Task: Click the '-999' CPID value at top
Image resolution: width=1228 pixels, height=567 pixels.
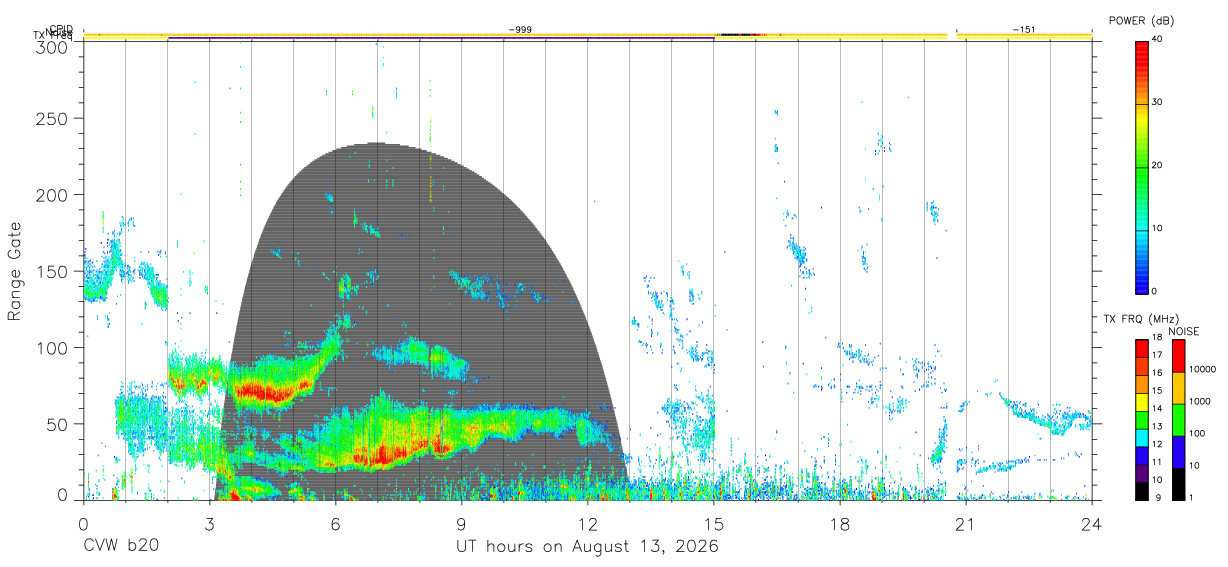Action: [519, 30]
